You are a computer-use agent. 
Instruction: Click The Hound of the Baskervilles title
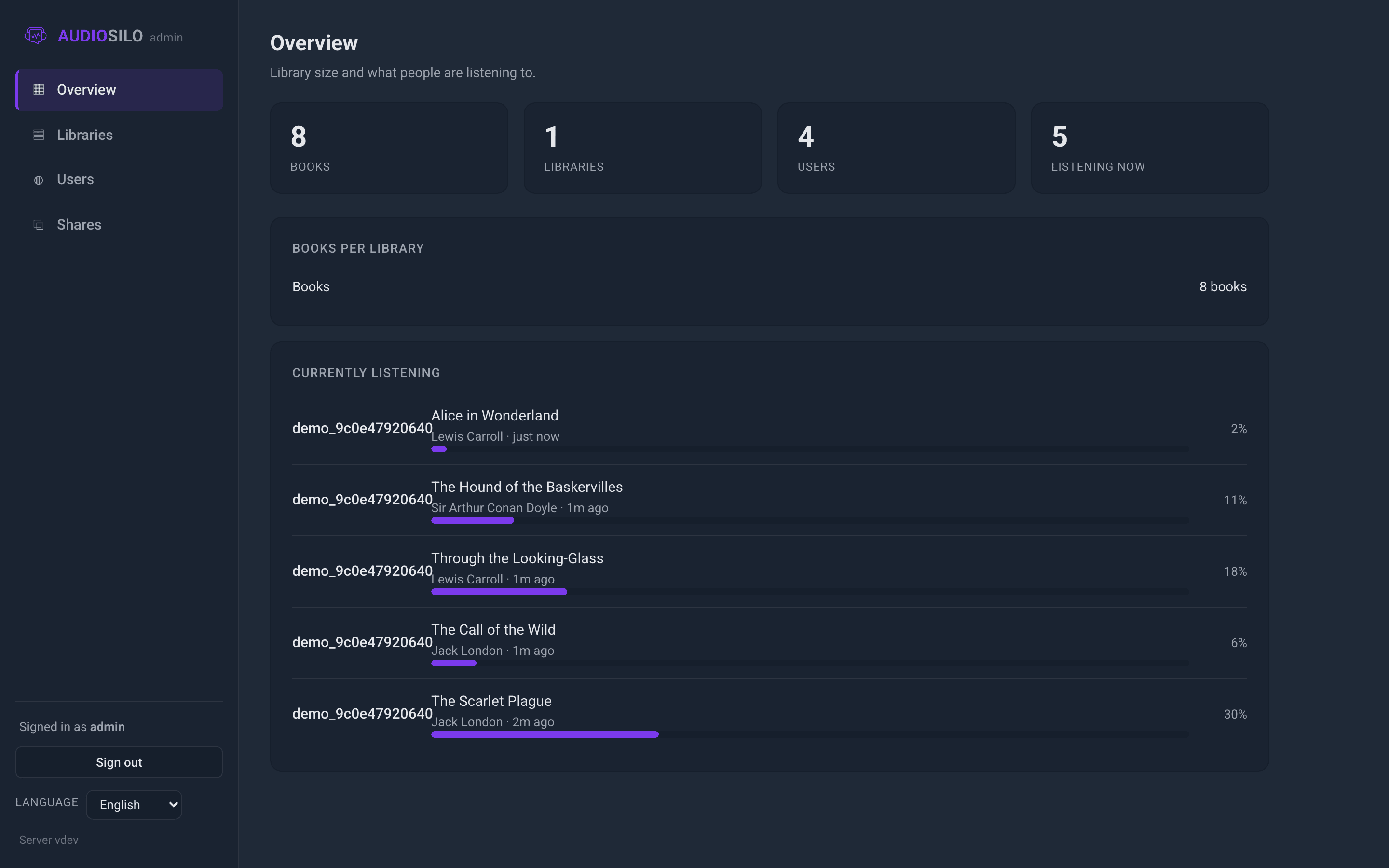[x=527, y=487]
